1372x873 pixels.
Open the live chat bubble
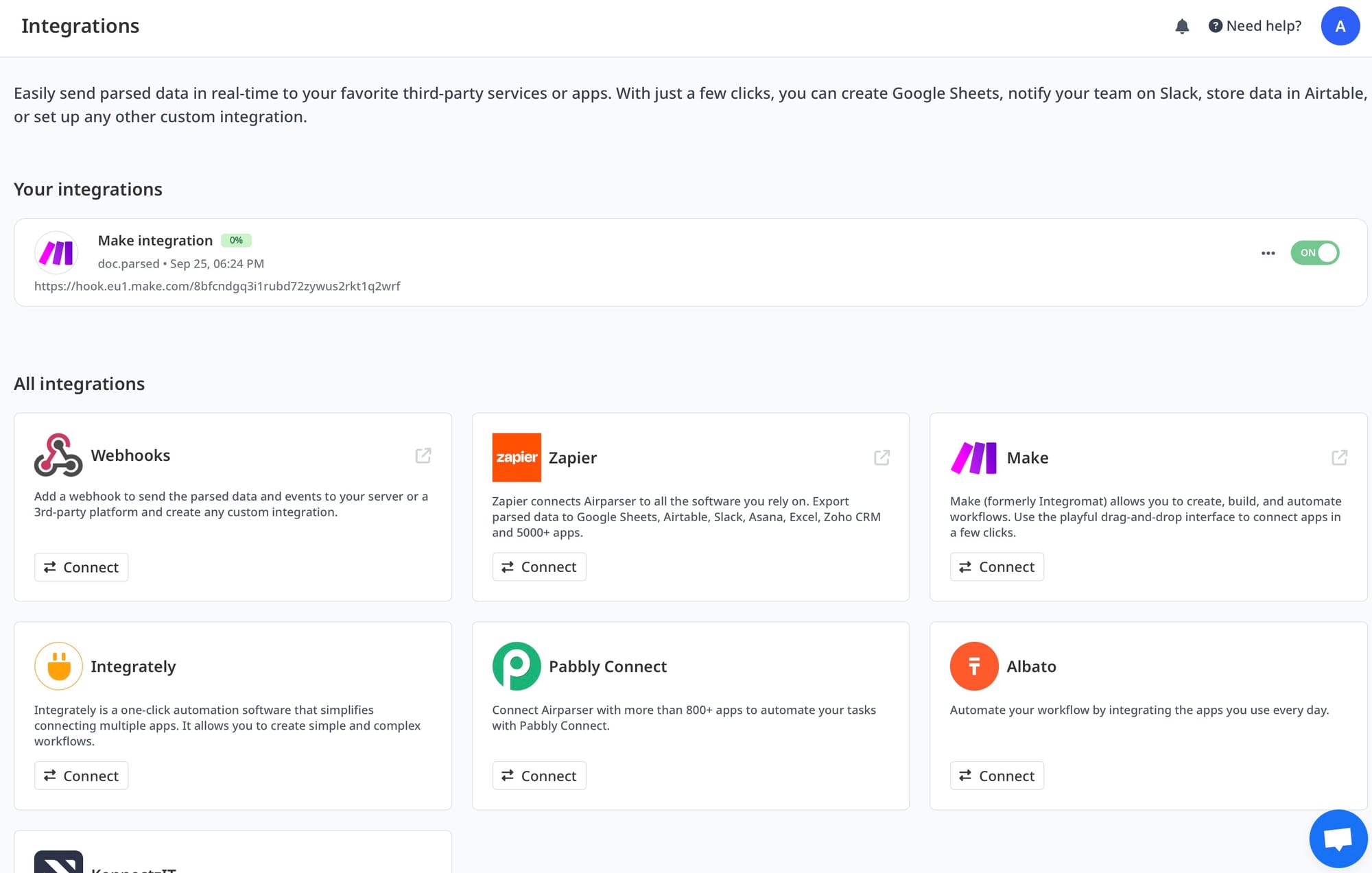click(1338, 838)
